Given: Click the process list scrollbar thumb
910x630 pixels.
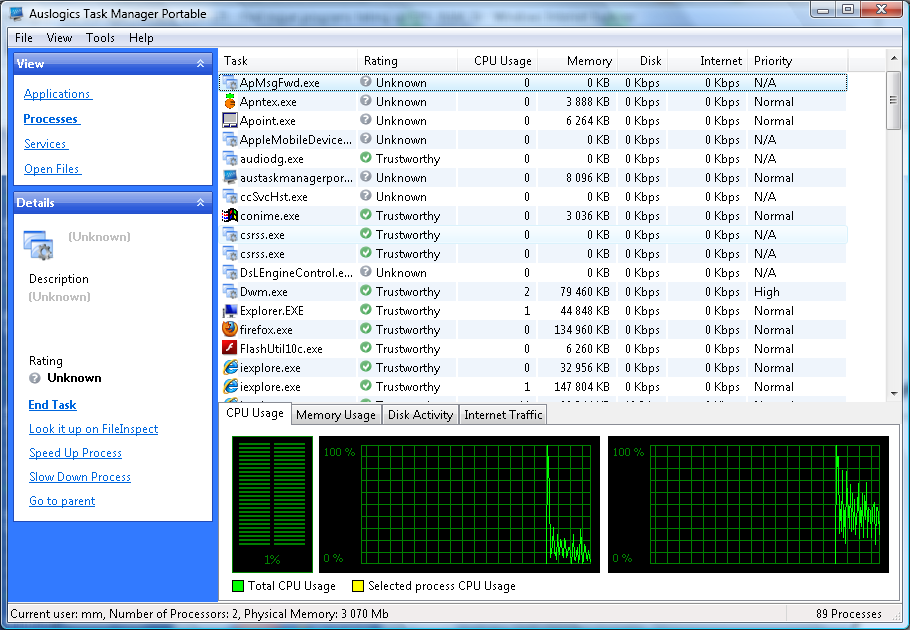Looking at the screenshot, I should tap(894, 100).
